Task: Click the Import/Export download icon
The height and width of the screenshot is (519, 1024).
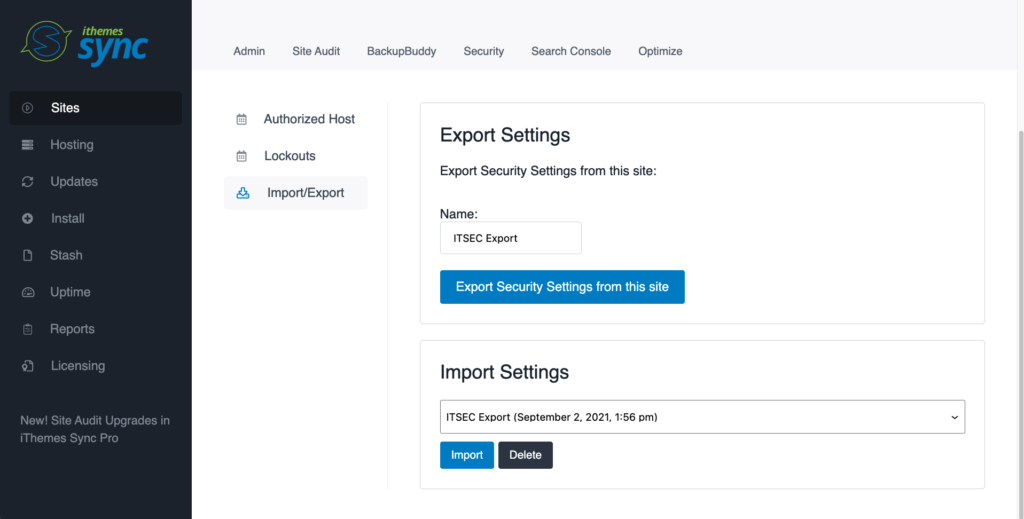Action: (x=243, y=193)
